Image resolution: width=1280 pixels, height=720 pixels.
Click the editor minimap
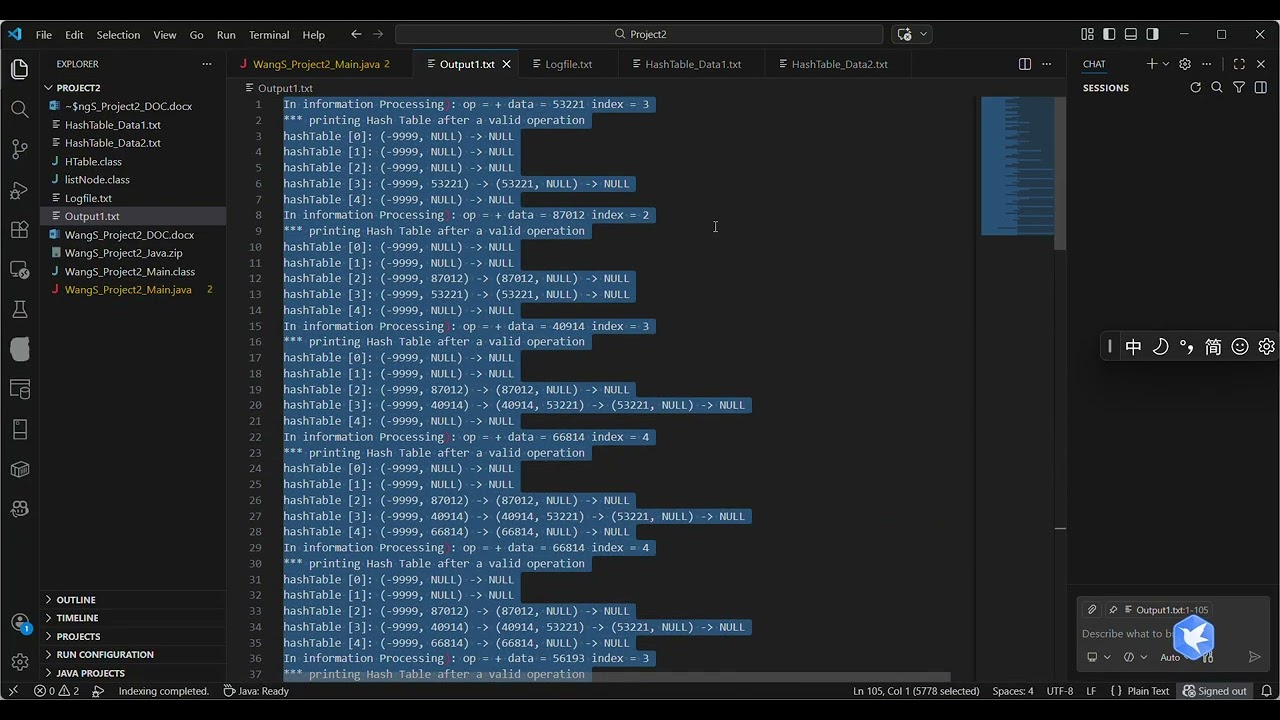[1017, 166]
